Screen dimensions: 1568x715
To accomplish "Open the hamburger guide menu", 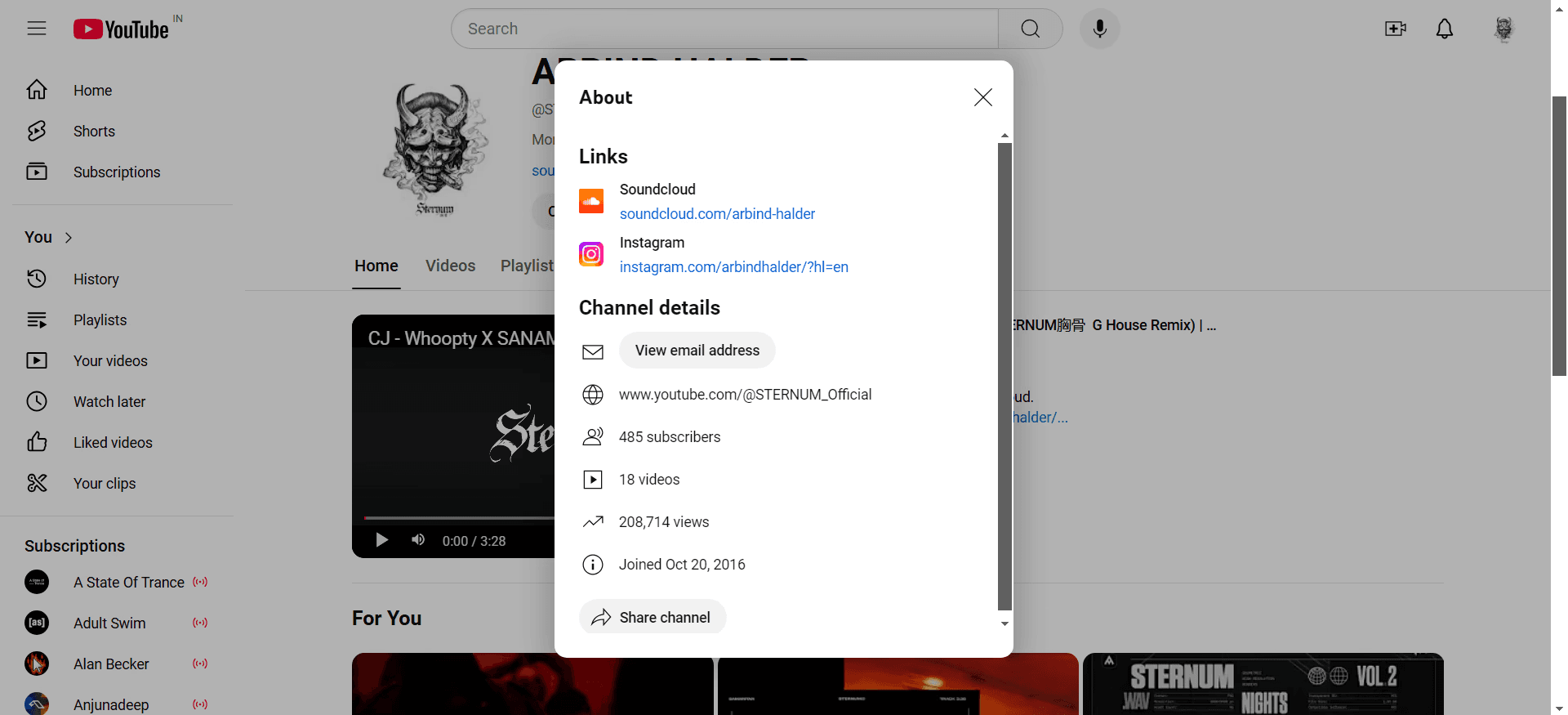I will point(37,29).
